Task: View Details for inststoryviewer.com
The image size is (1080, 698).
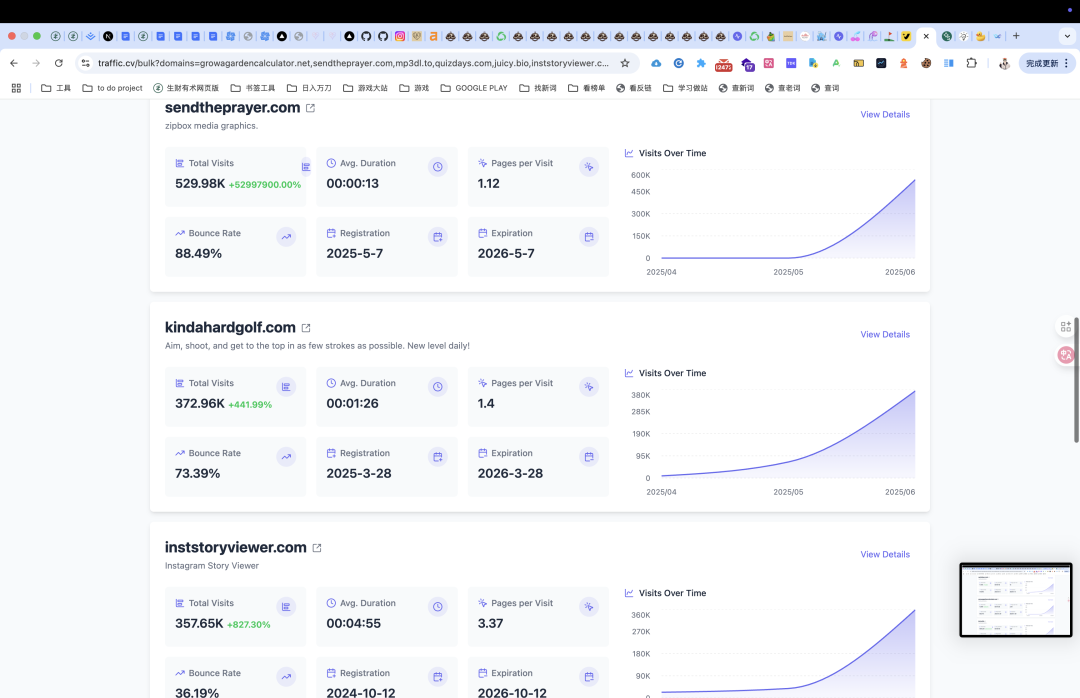Action: 885,554
